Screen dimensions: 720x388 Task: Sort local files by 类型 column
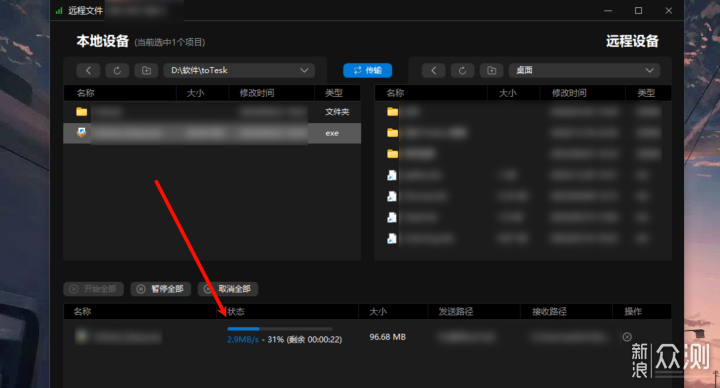click(334, 93)
